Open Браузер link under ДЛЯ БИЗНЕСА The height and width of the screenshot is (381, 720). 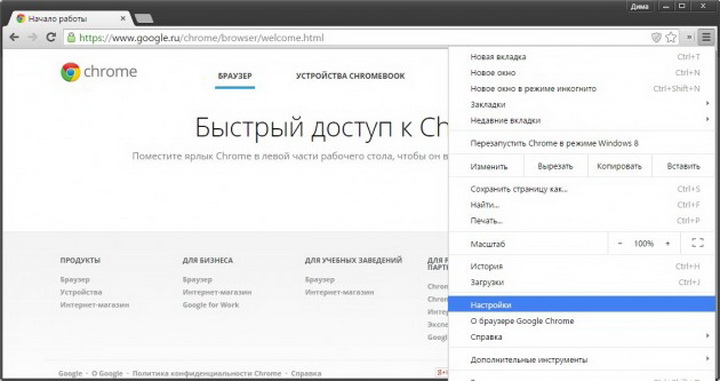197,280
